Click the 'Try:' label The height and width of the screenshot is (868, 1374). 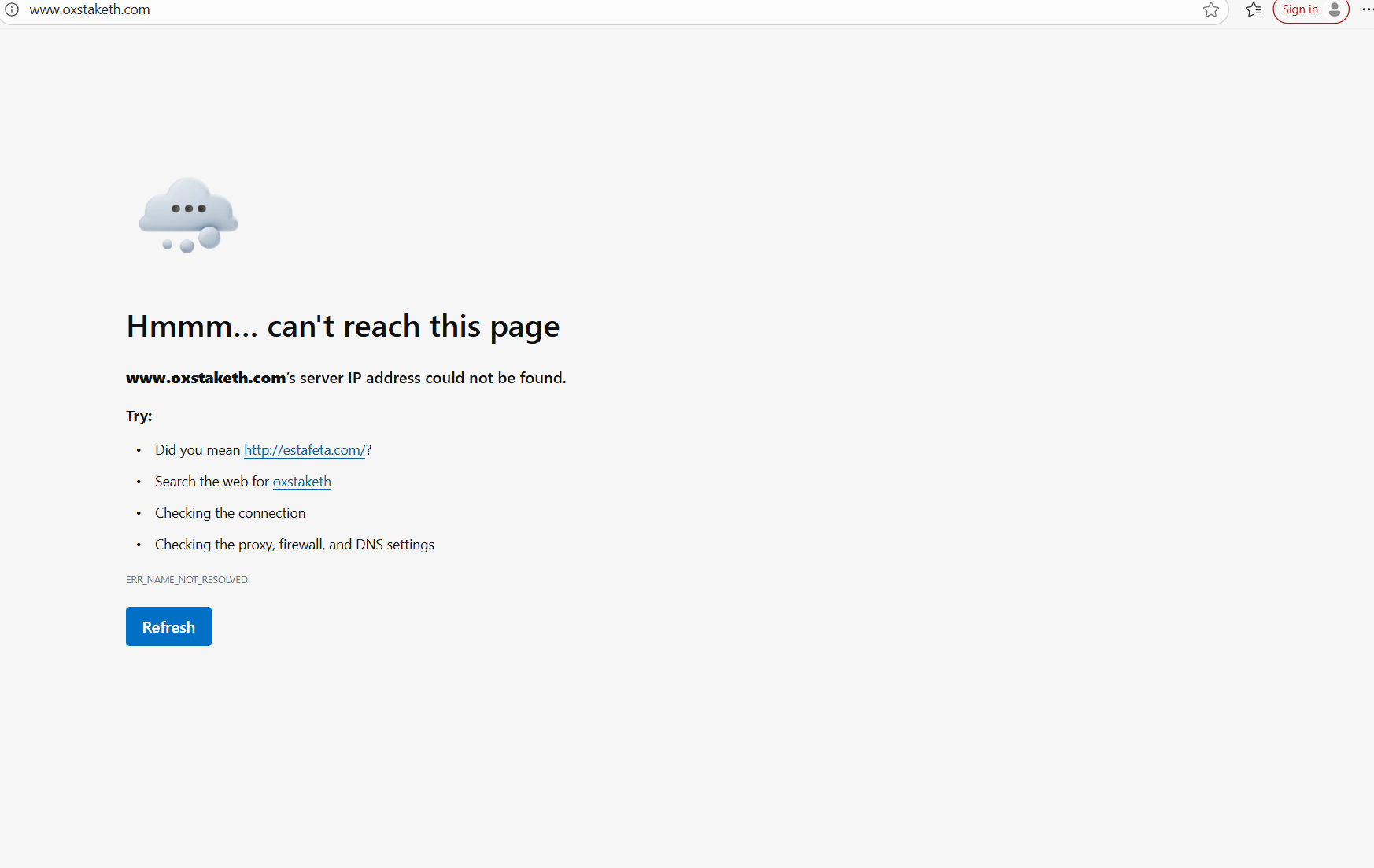pos(139,416)
